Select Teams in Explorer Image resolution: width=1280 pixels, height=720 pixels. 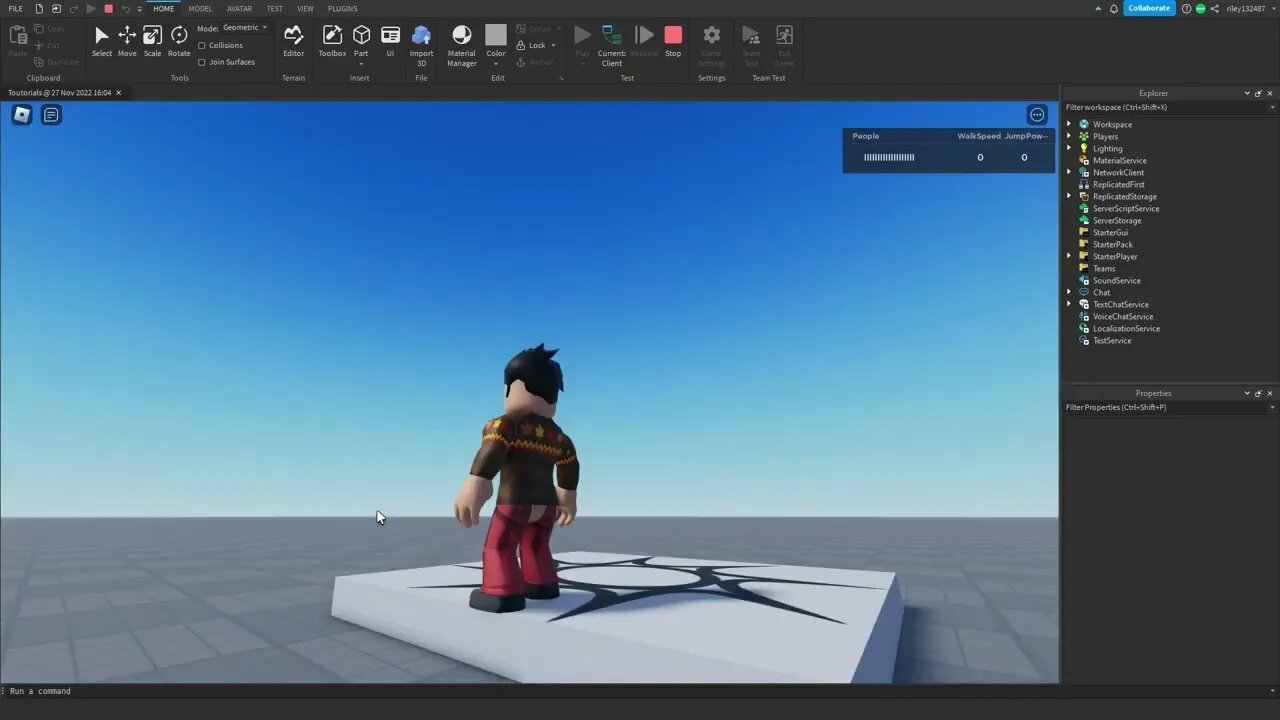click(x=1104, y=268)
